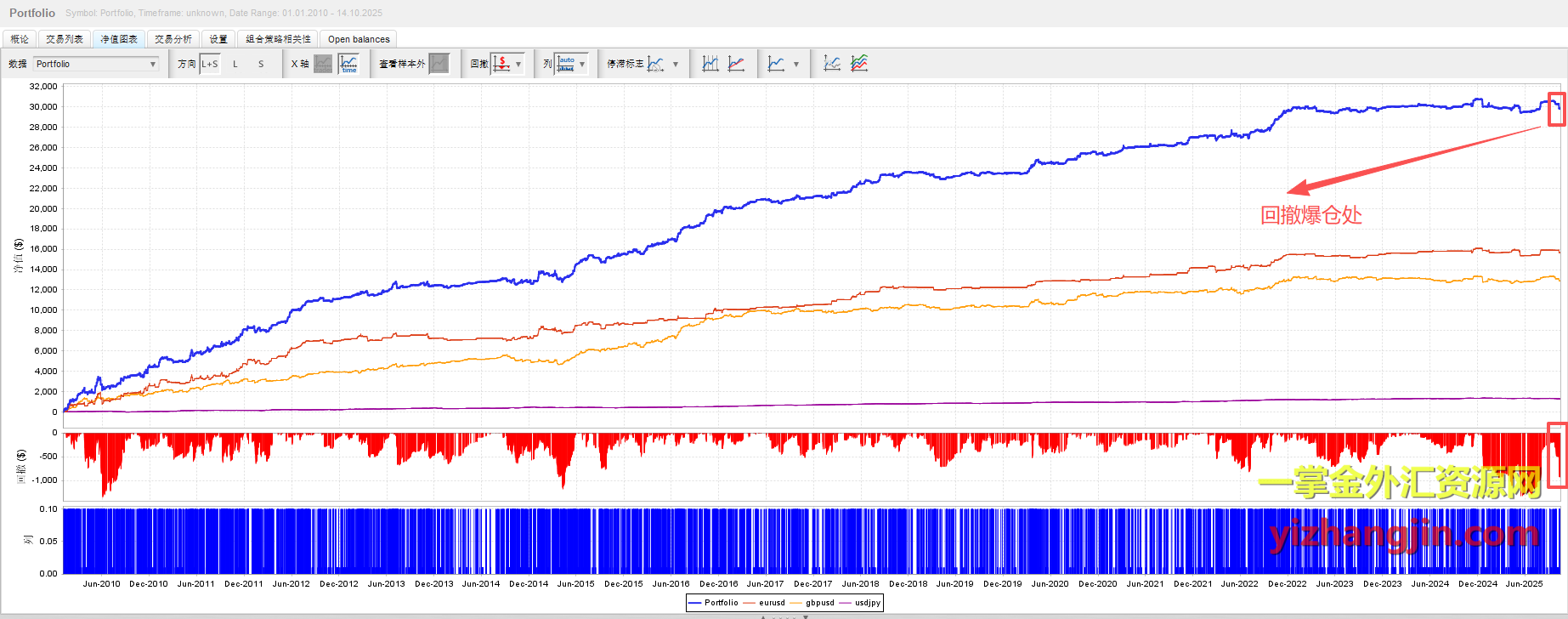Click the faded multi-line chart icon

832,64
